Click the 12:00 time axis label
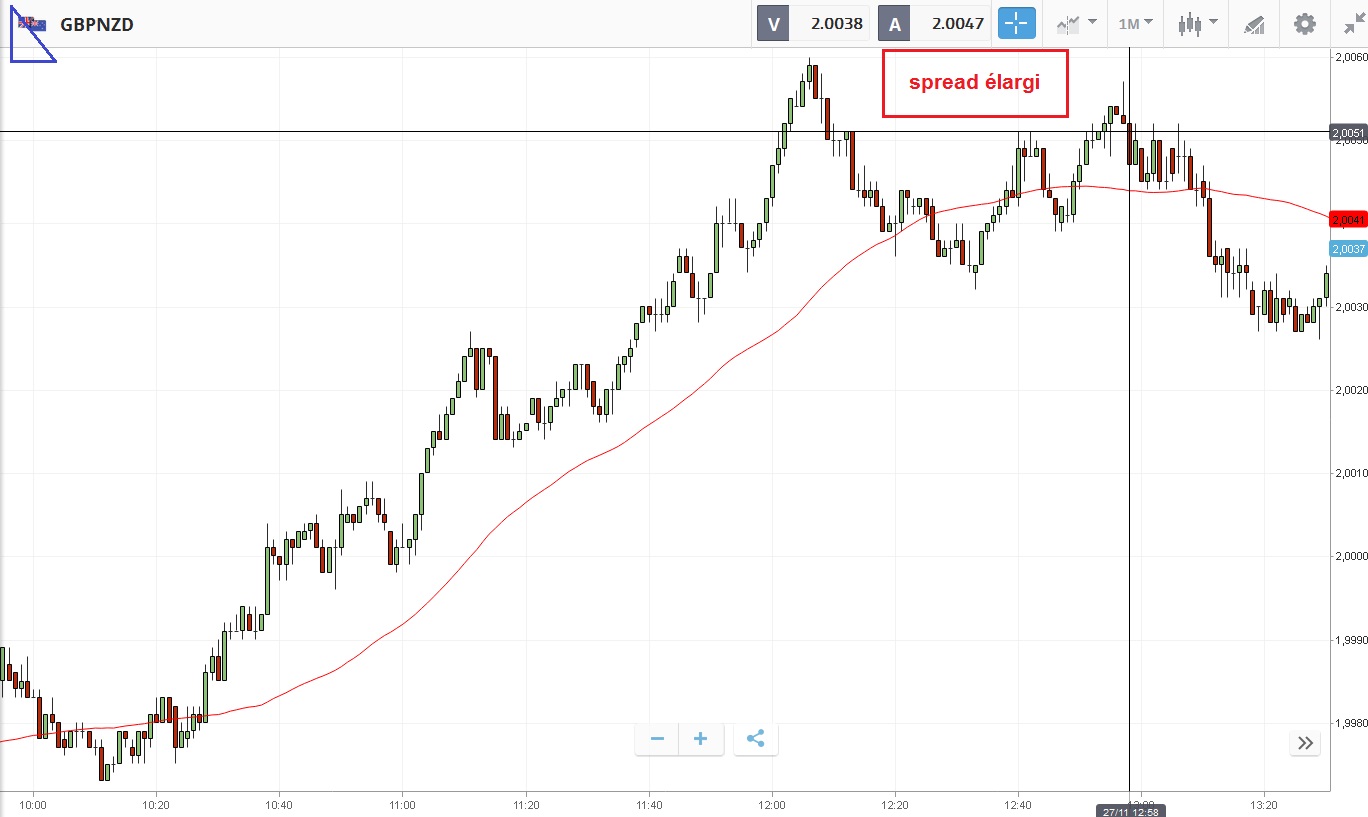This screenshot has width=1368, height=817. pos(772,804)
